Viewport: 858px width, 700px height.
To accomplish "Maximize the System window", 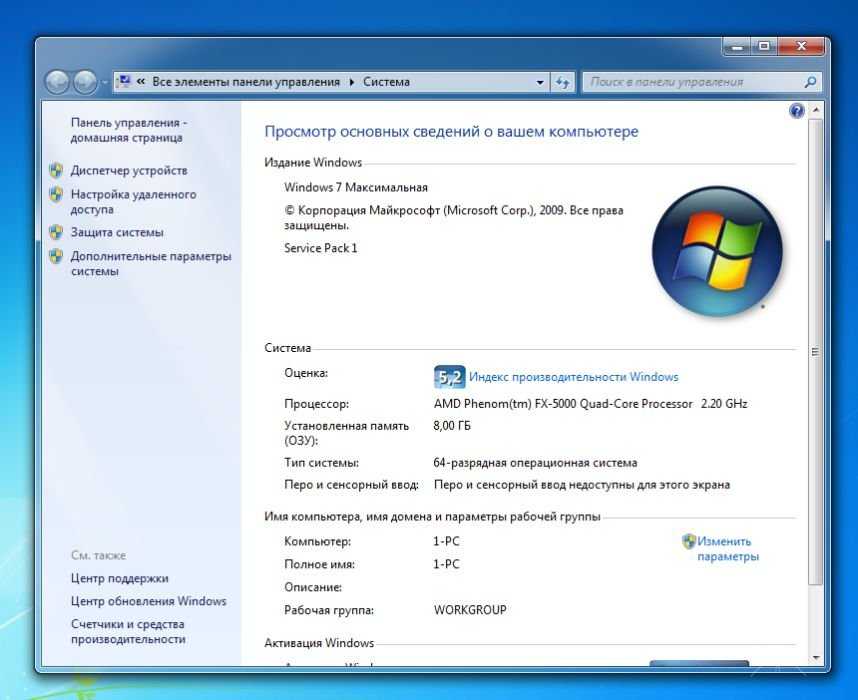I will coord(764,47).
